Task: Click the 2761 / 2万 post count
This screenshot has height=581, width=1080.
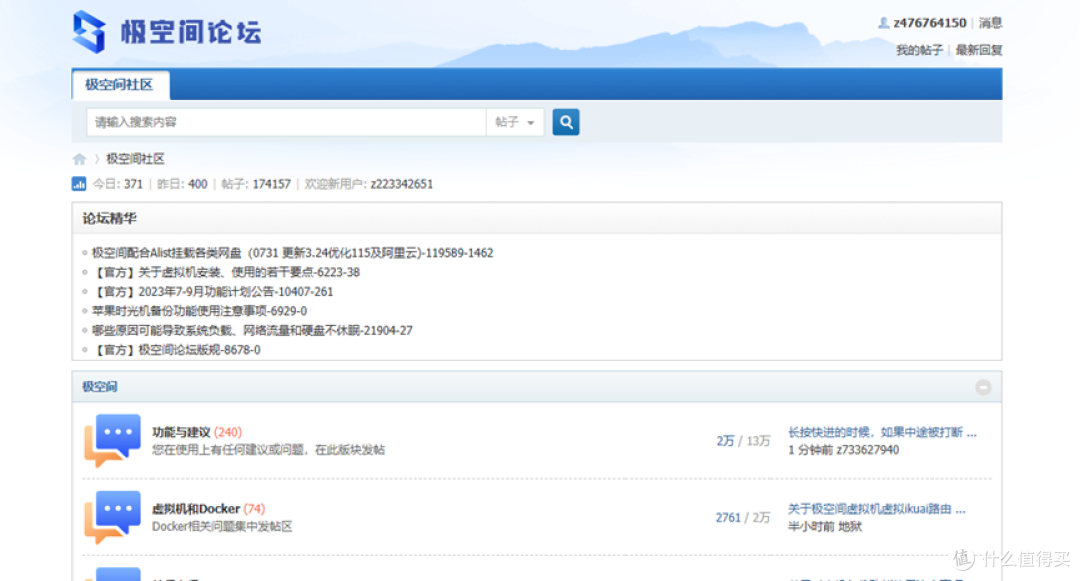Action: [x=742, y=518]
